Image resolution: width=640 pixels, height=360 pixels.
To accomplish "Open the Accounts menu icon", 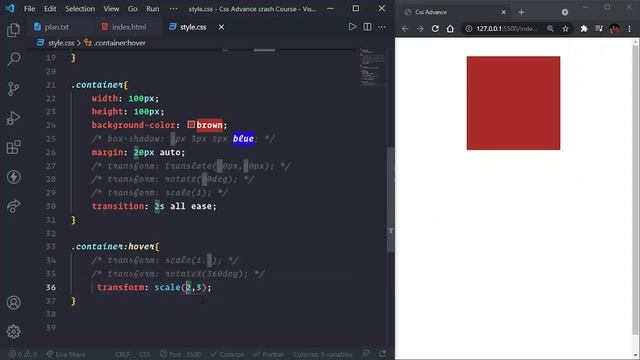I will (x=13, y=302).
